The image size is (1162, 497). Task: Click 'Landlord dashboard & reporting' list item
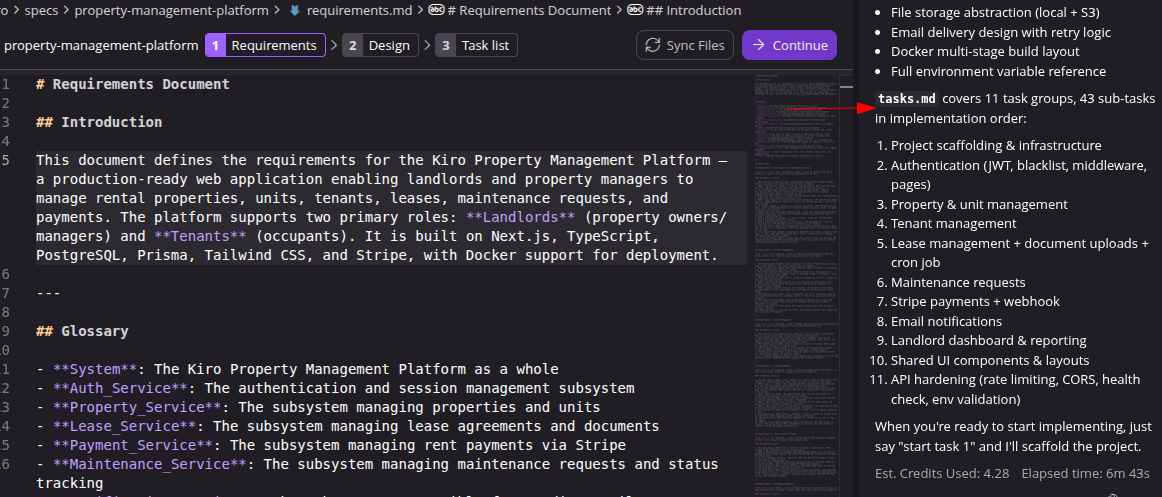(x=989, y=341)
